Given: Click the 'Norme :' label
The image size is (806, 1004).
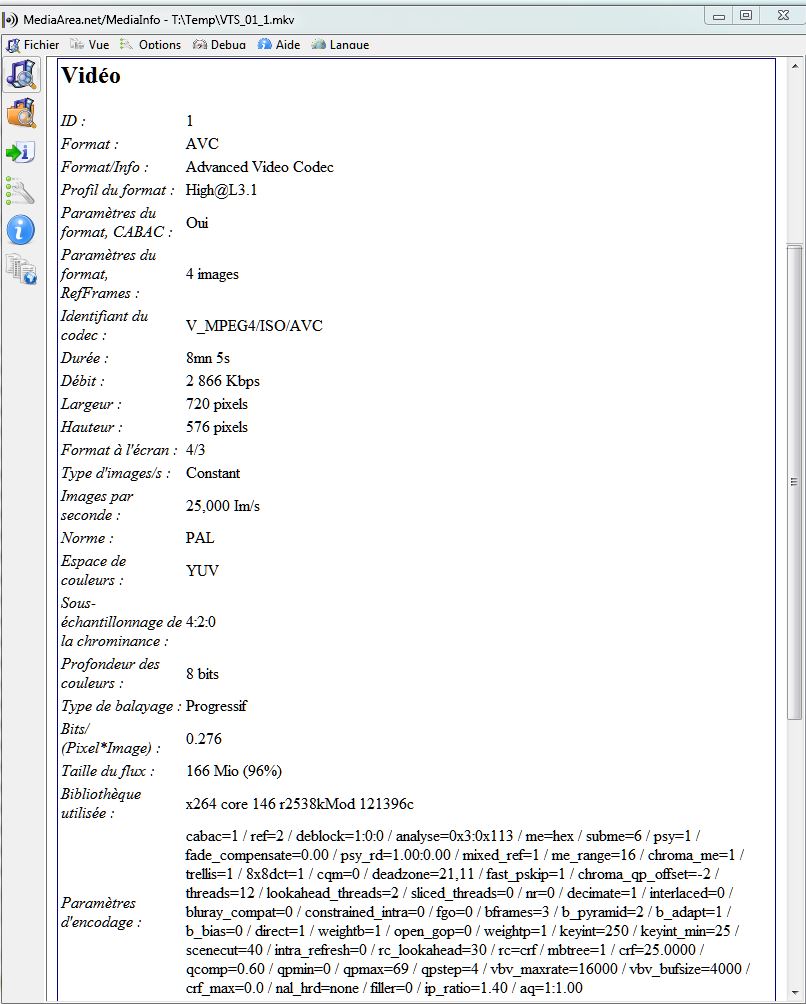Looking at the screenshot, I should pos(87,537).
